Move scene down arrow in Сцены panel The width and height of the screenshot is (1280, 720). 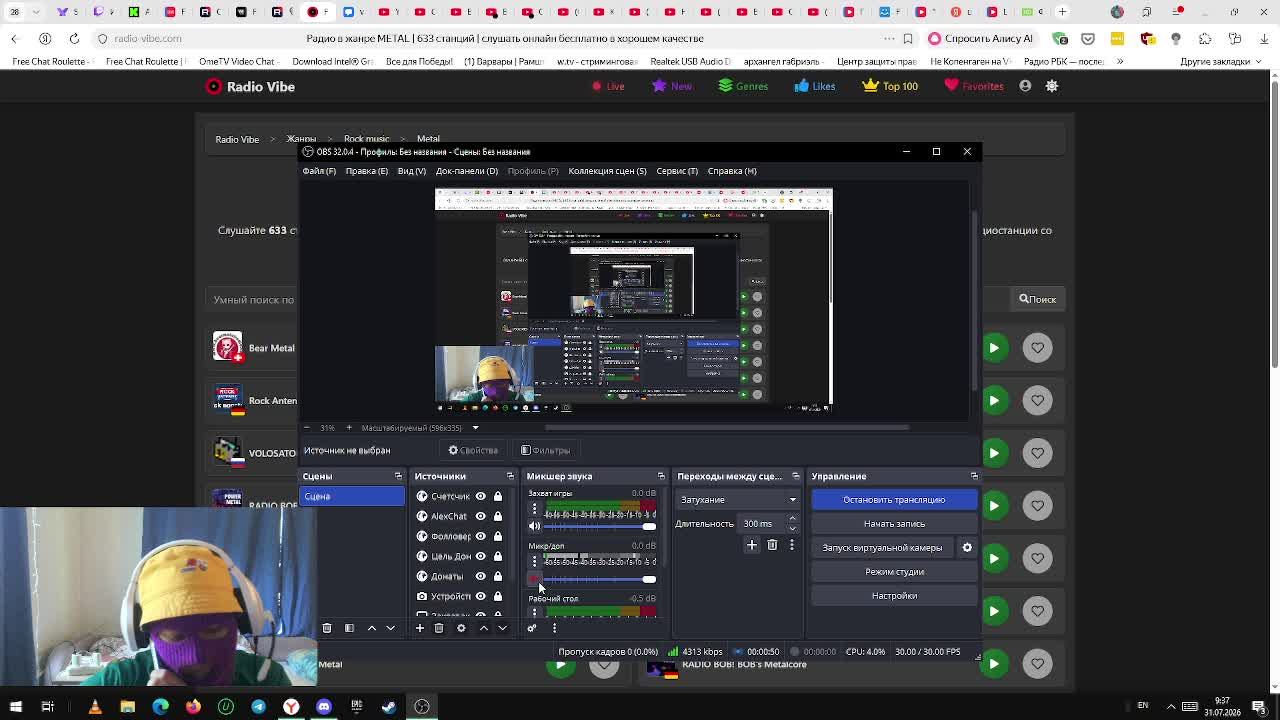coord(390,628)
